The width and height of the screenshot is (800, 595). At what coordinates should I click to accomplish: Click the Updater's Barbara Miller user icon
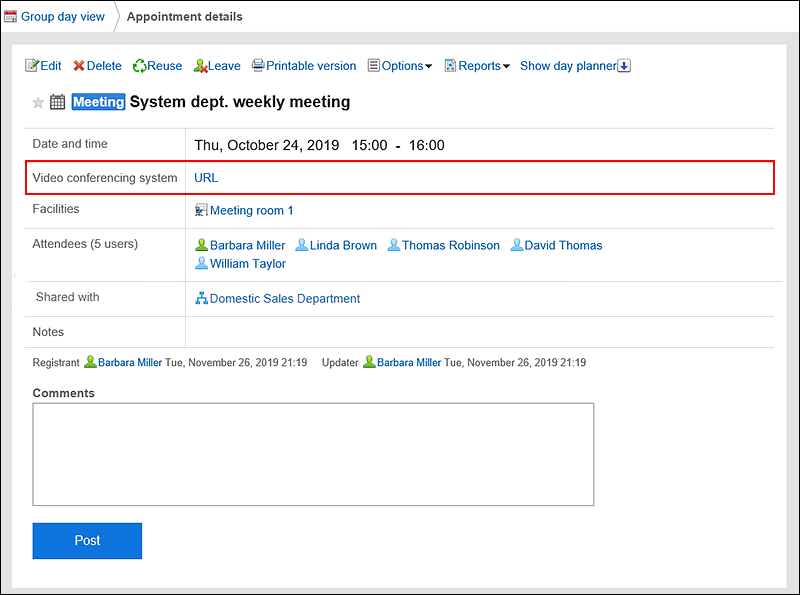tap(369, 362)
